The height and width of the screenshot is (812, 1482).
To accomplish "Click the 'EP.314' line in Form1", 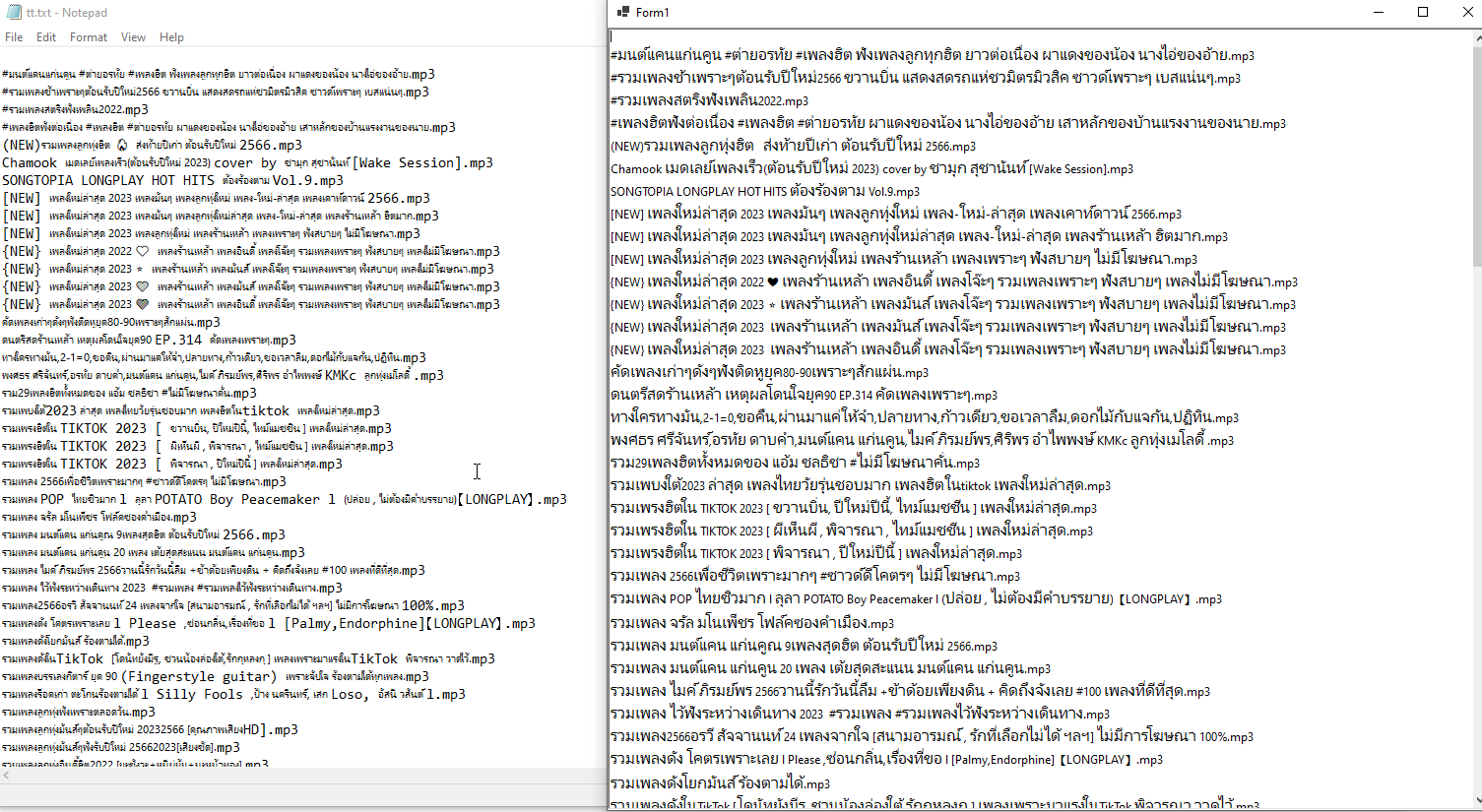I will 804,395.
